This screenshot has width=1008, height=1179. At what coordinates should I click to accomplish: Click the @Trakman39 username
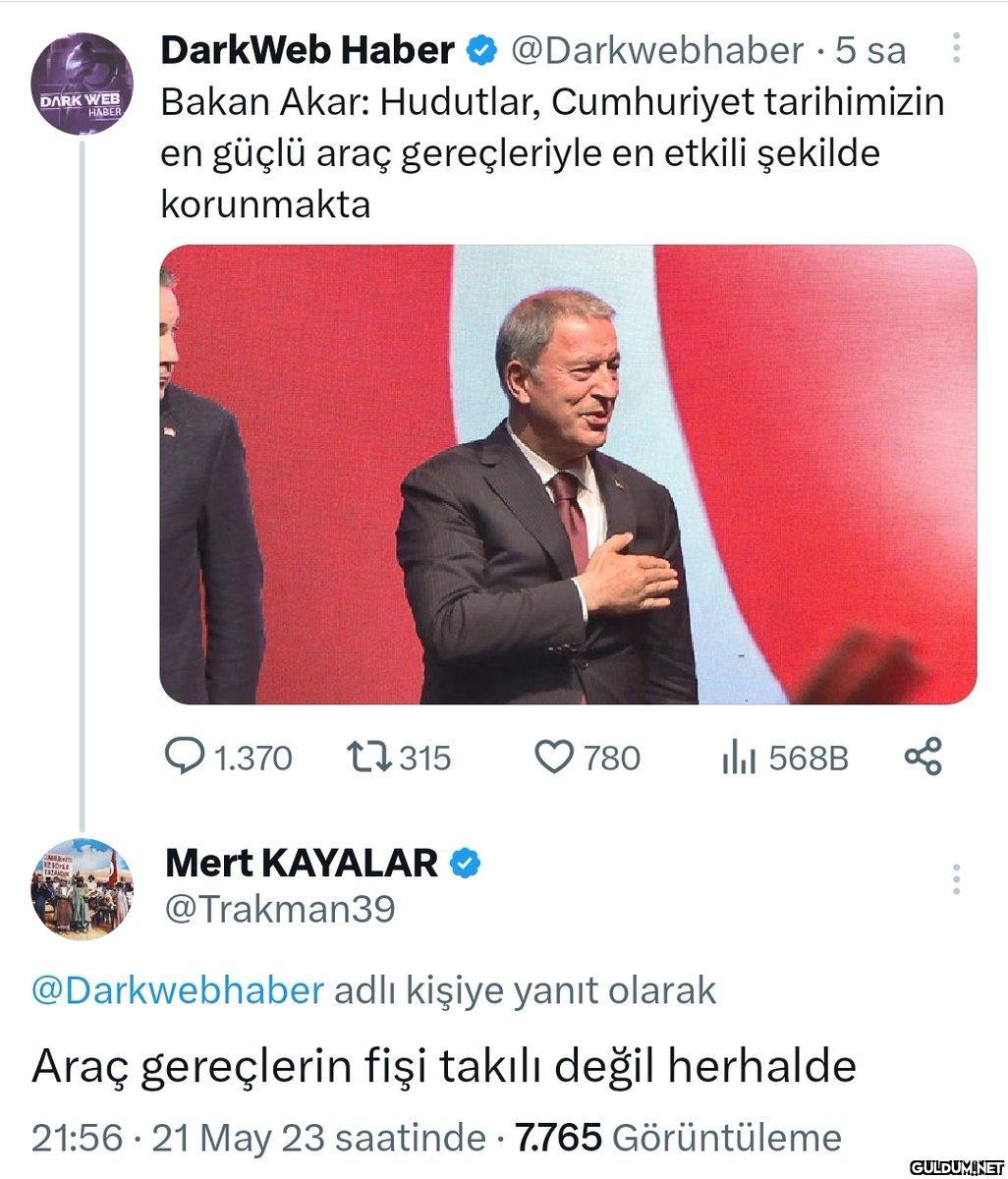click(x=280, y=909)
